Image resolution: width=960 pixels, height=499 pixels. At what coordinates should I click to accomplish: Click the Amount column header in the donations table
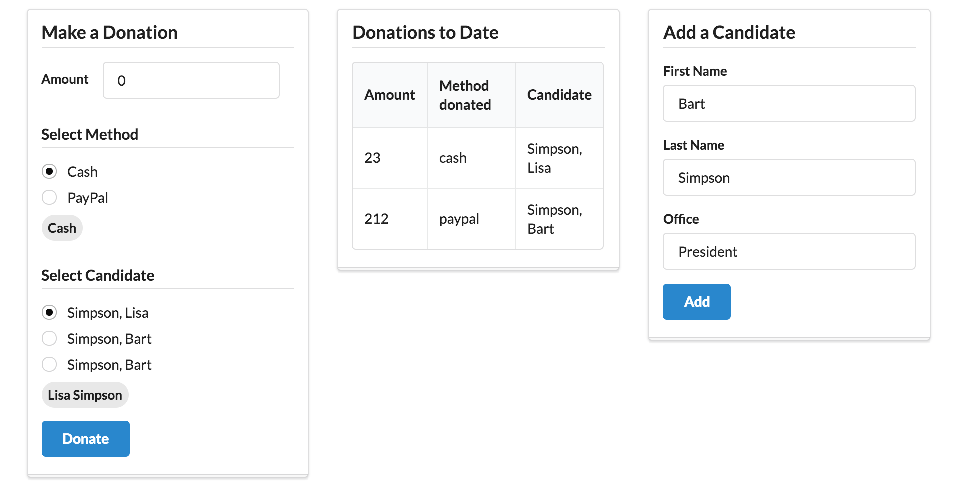coord(389,95)
